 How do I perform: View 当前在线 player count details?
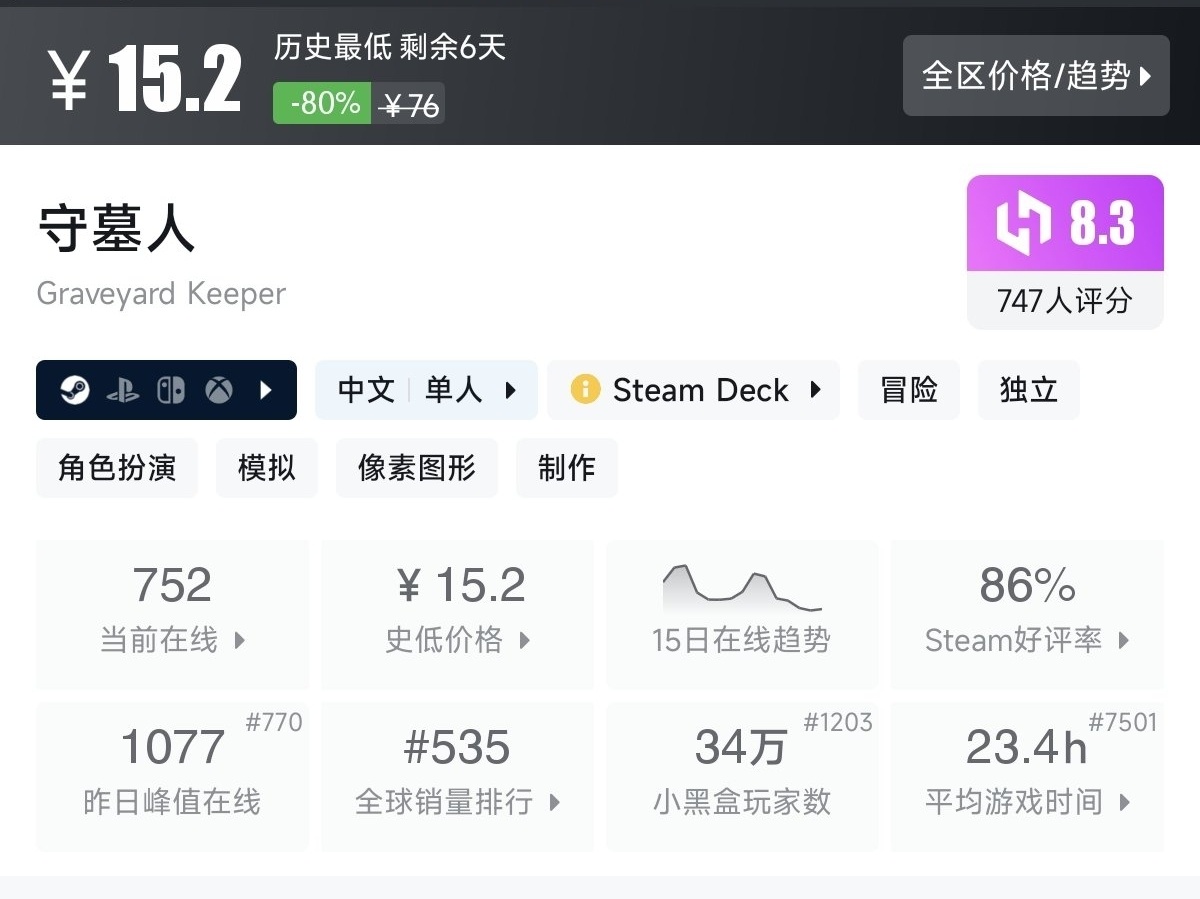point(172,614)
